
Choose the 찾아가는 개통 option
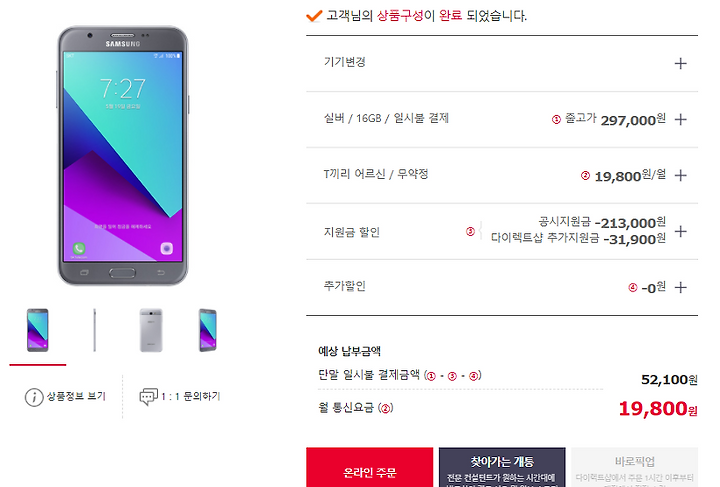click(502, 467)
